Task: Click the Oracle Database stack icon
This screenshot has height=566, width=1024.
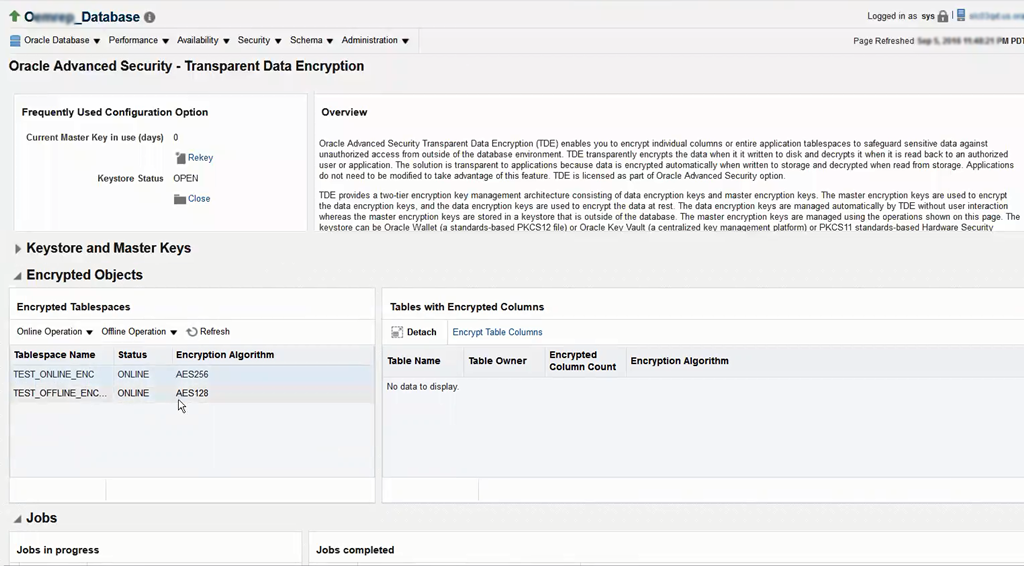Action: coord(15,41)
